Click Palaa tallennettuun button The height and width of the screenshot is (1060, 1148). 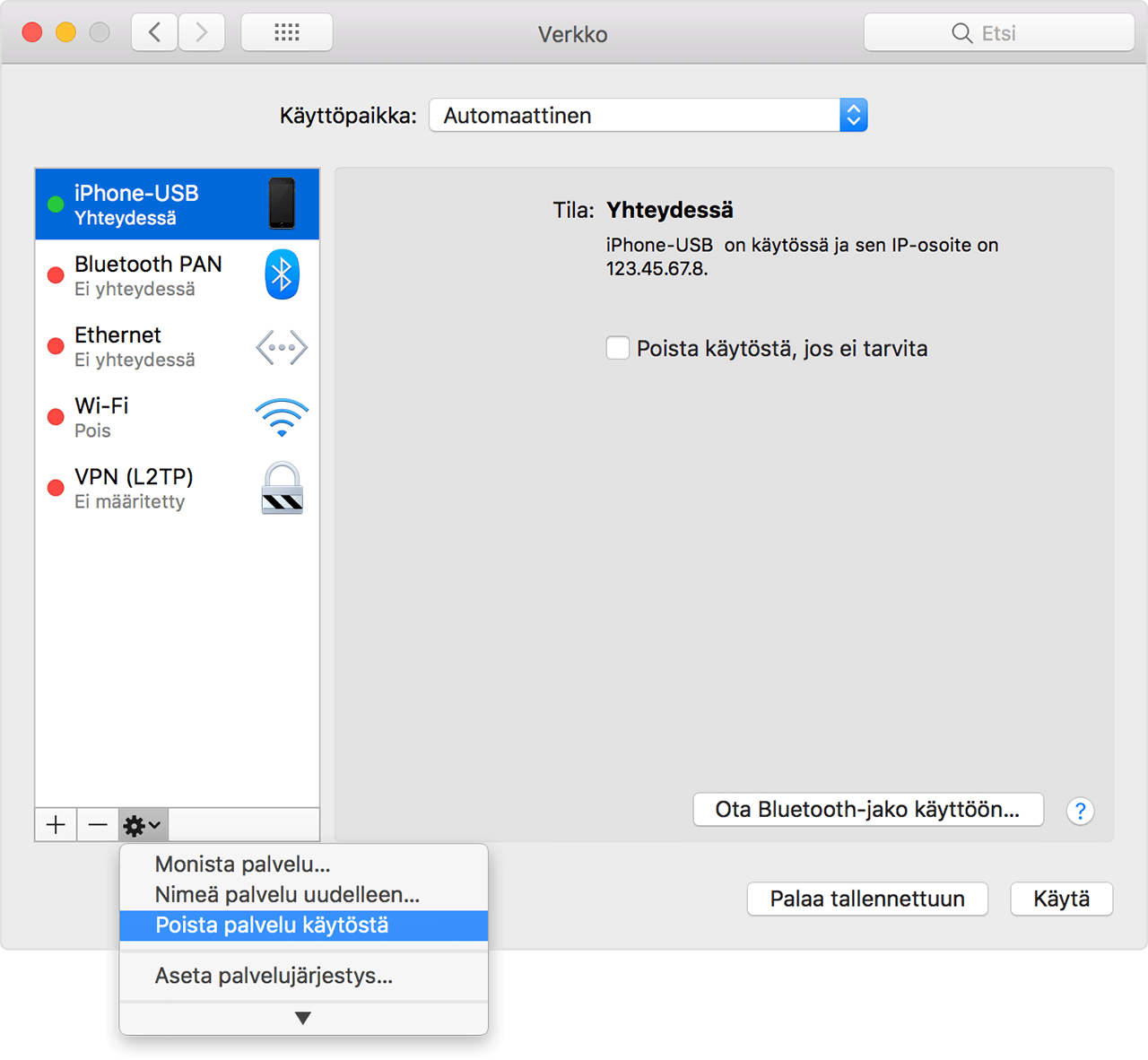point(867,899)
